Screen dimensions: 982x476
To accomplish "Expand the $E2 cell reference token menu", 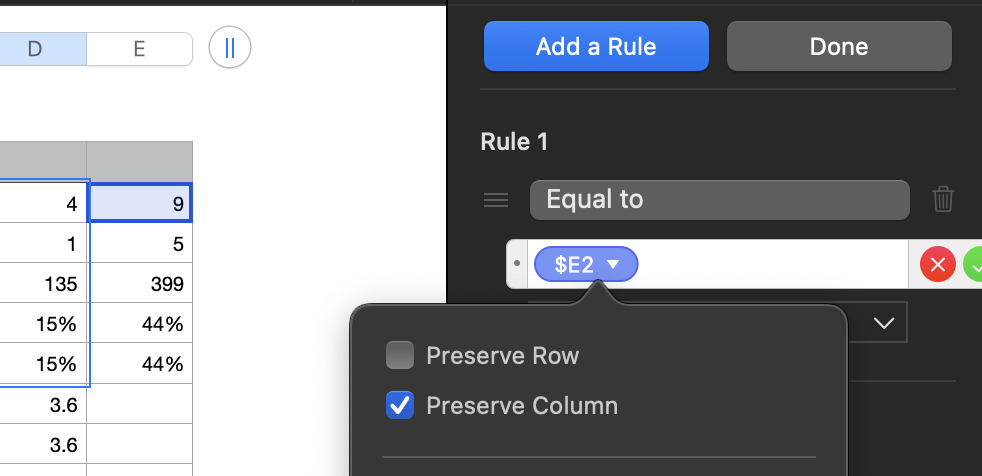I will pyautogui.click(x=614, y=265).
